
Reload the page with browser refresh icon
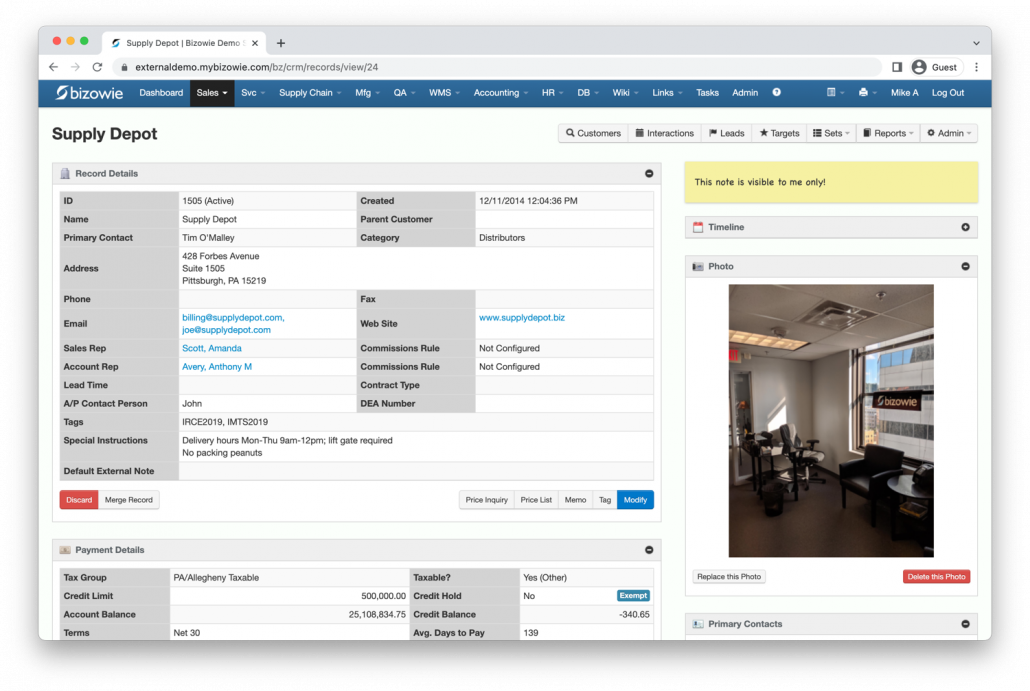[97, 67]
